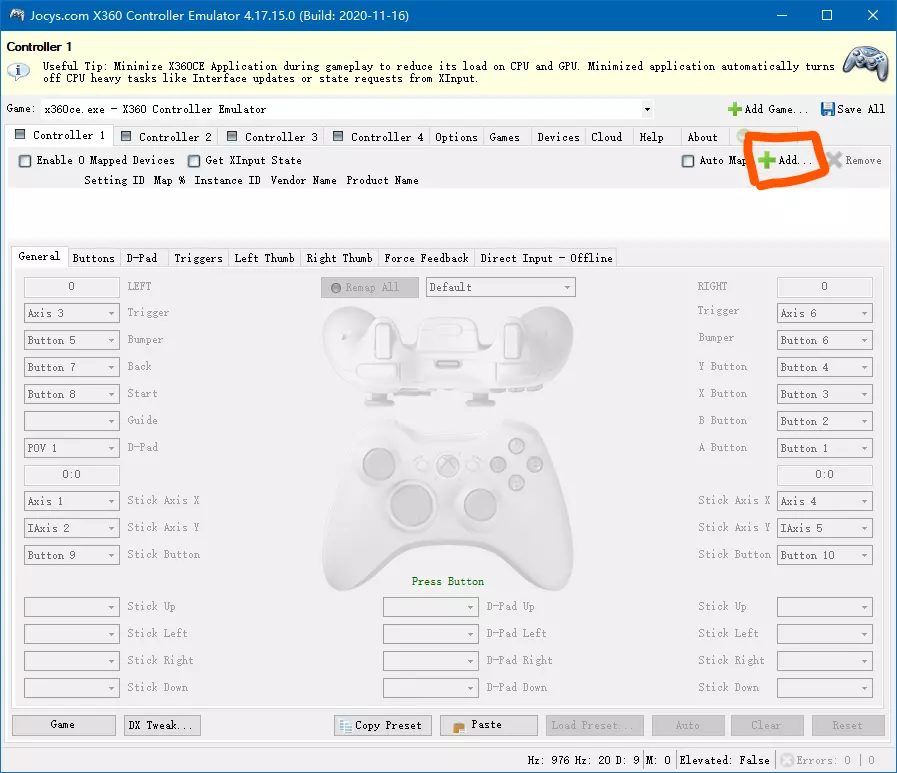Open right Stick Button 10 dropdown
This screenshot has height=773, width=897.
824,555
